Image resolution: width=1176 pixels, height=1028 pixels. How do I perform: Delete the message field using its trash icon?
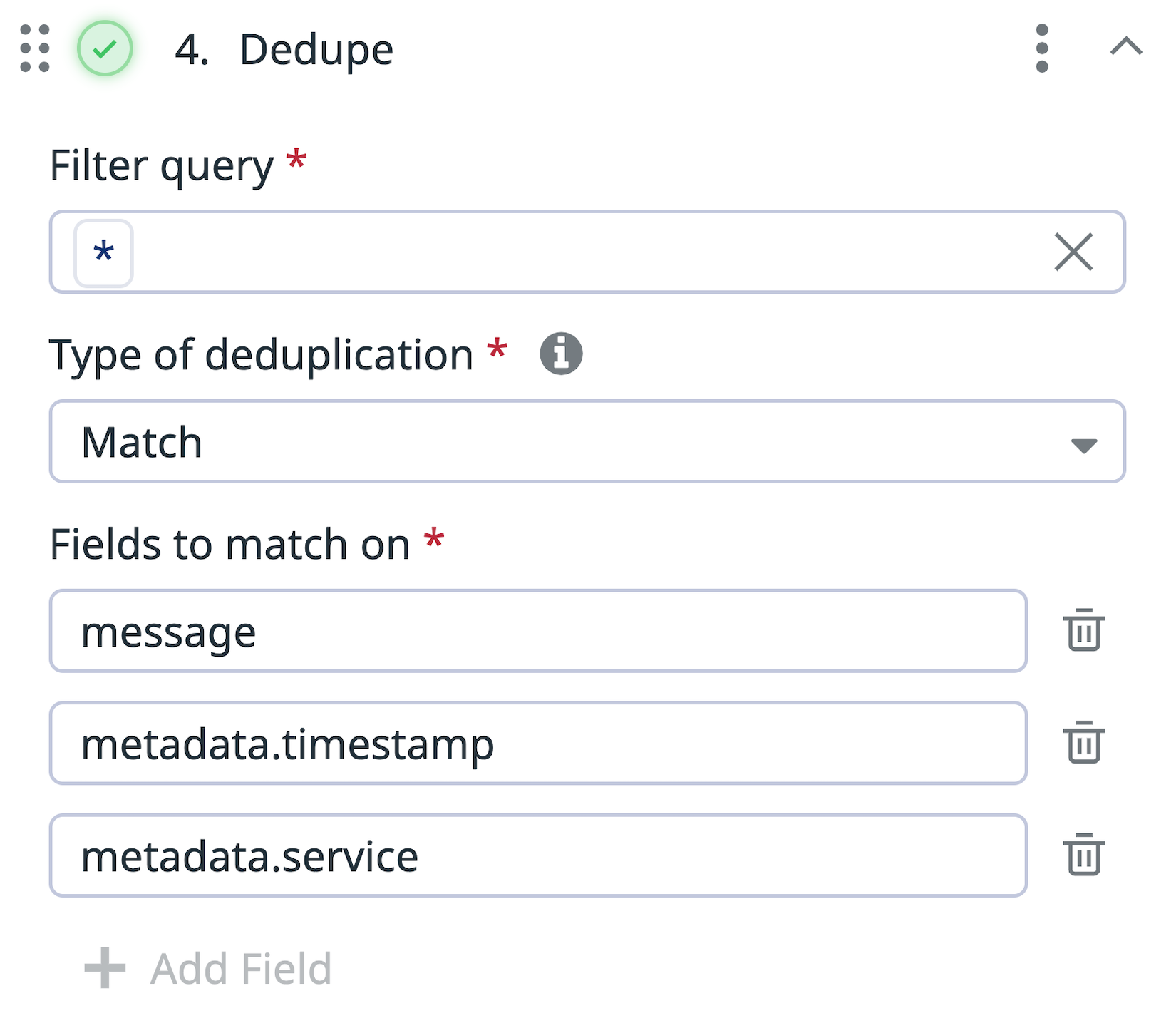pyautogui.click(x=1083, y=631)
